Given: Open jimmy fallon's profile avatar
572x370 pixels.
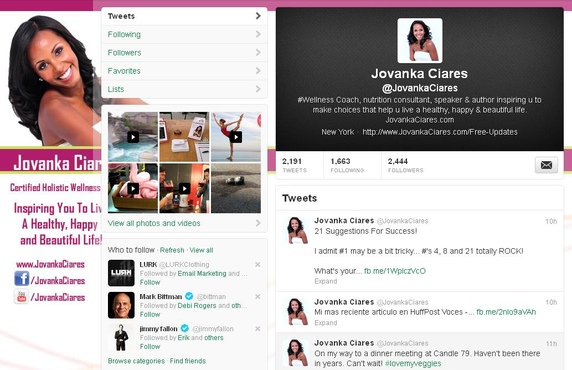Looking at the screenshot, I should click(x=121, y=337).
